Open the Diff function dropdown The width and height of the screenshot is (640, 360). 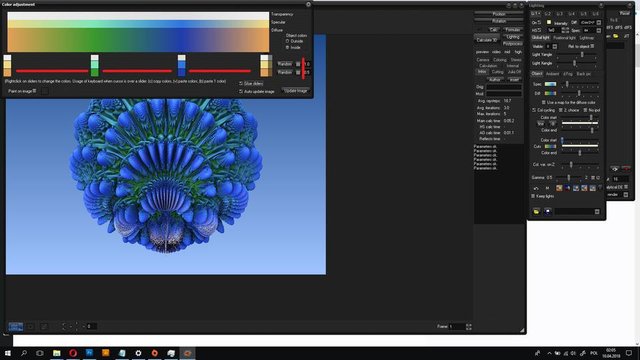click(x=599, y=22)
